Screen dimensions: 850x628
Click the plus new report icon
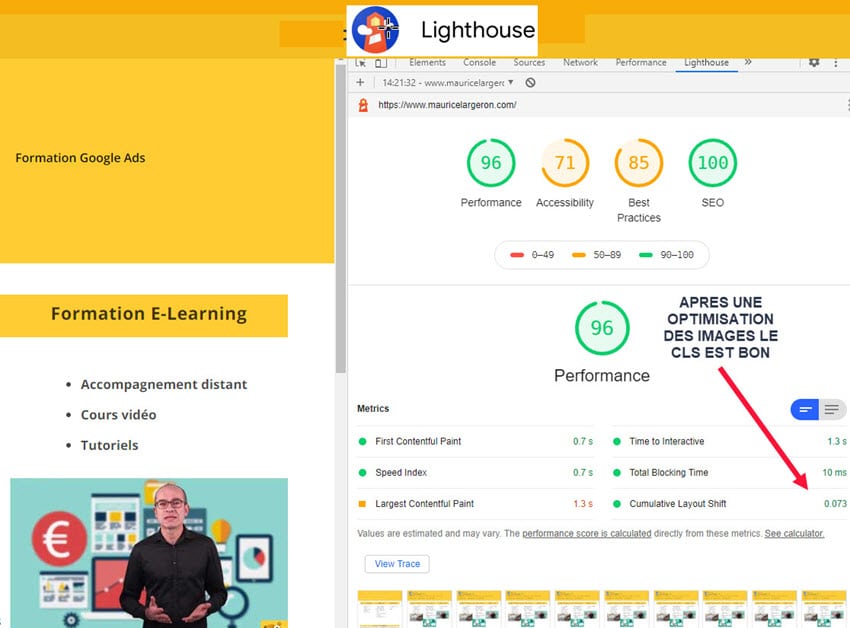click(x=360, y=82)
